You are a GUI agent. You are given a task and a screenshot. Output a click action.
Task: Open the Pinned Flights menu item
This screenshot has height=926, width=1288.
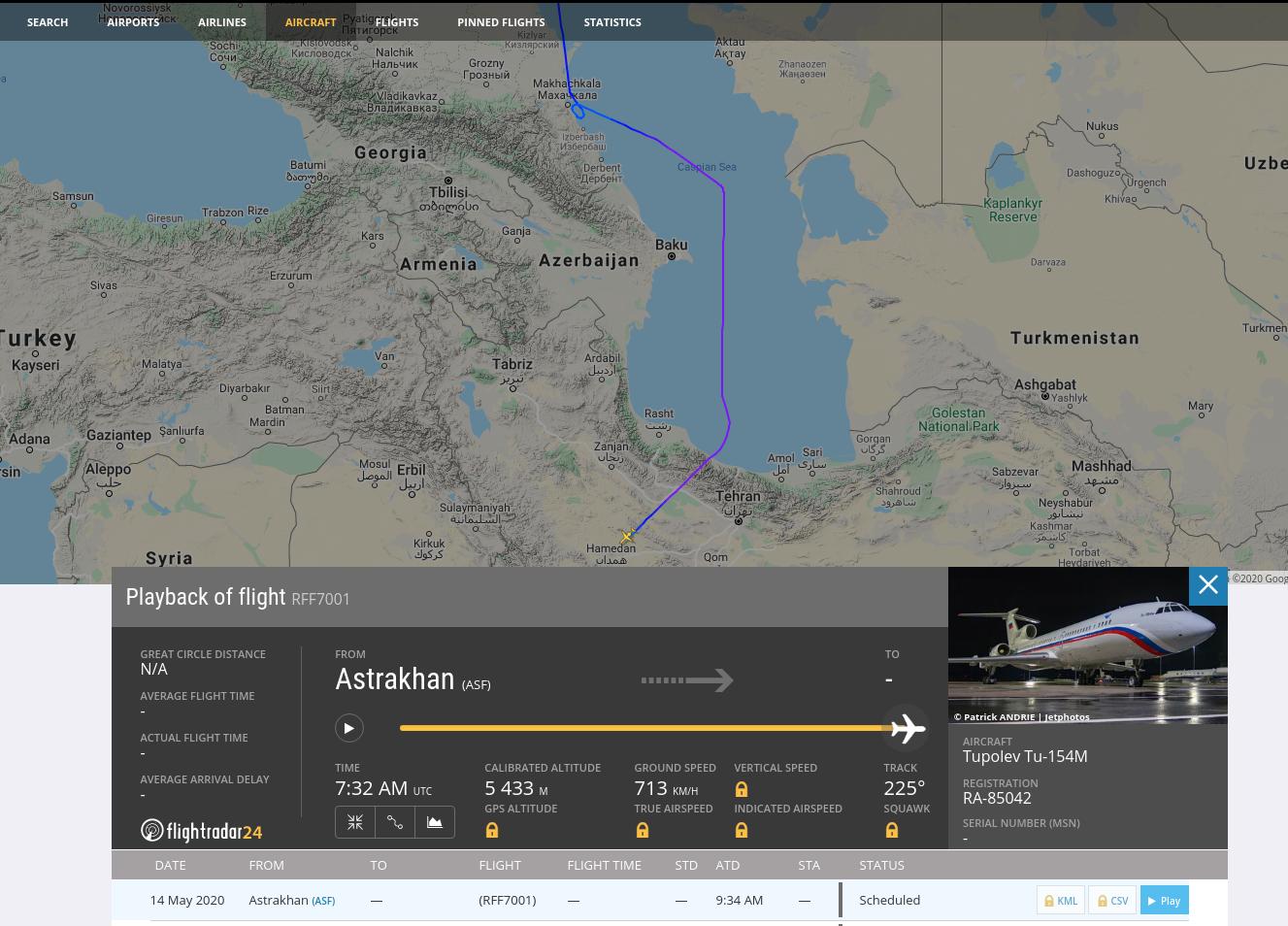(x=501, y=21)
